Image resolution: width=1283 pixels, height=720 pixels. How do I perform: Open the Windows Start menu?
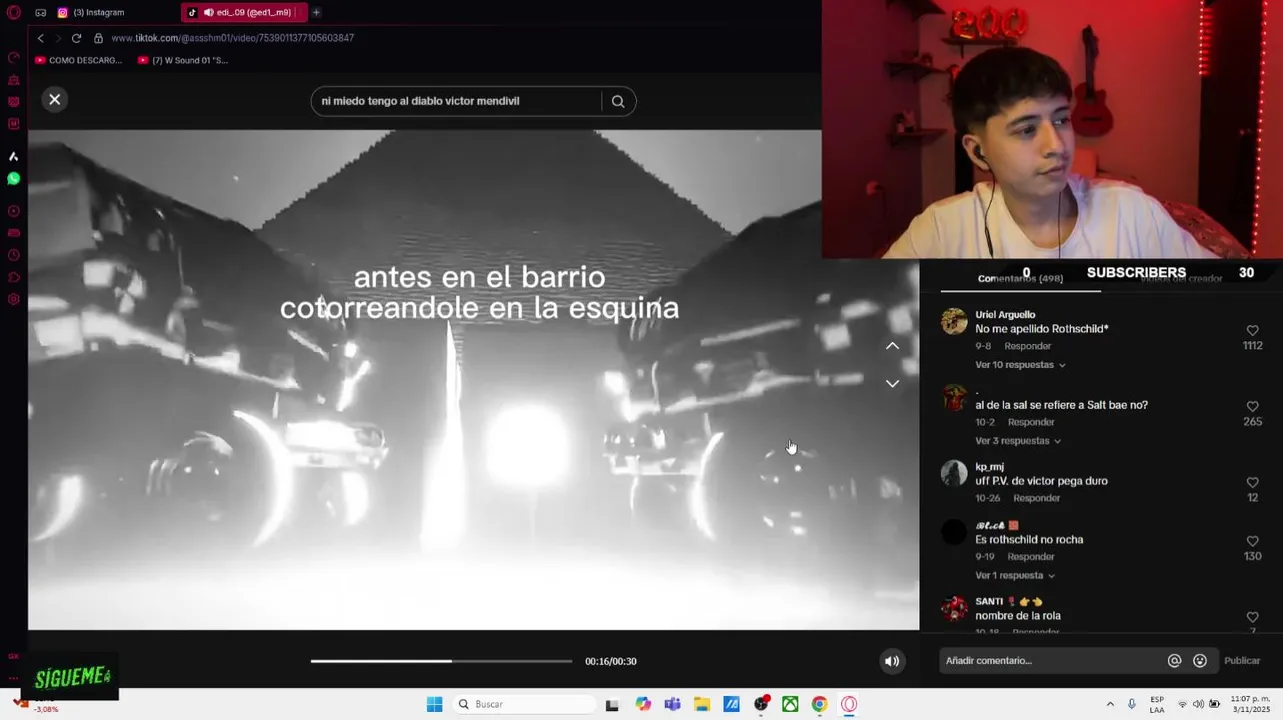coord(434,704)
